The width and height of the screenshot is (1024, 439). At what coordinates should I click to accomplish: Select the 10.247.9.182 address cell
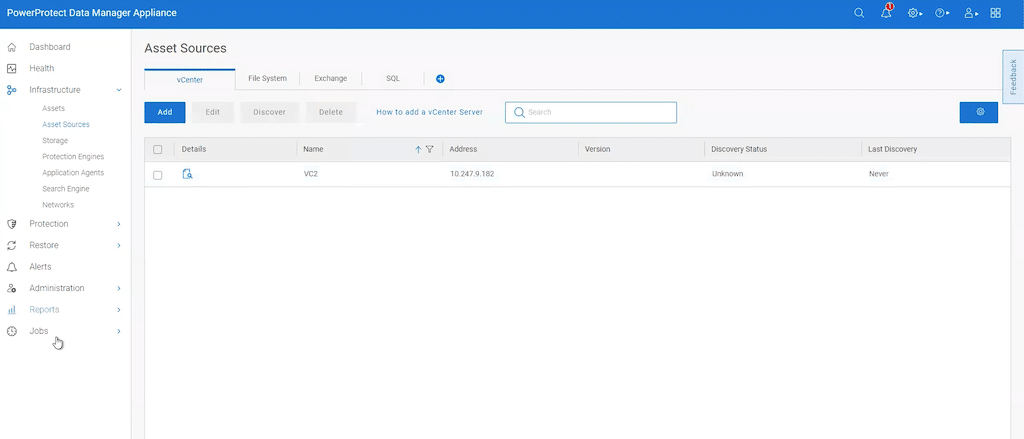[472, 174]
